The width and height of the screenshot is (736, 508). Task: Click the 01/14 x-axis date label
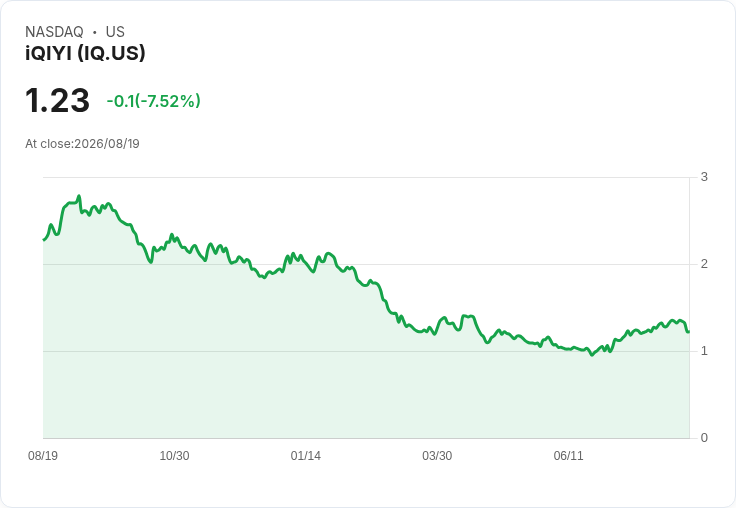[x=306, y=455]
